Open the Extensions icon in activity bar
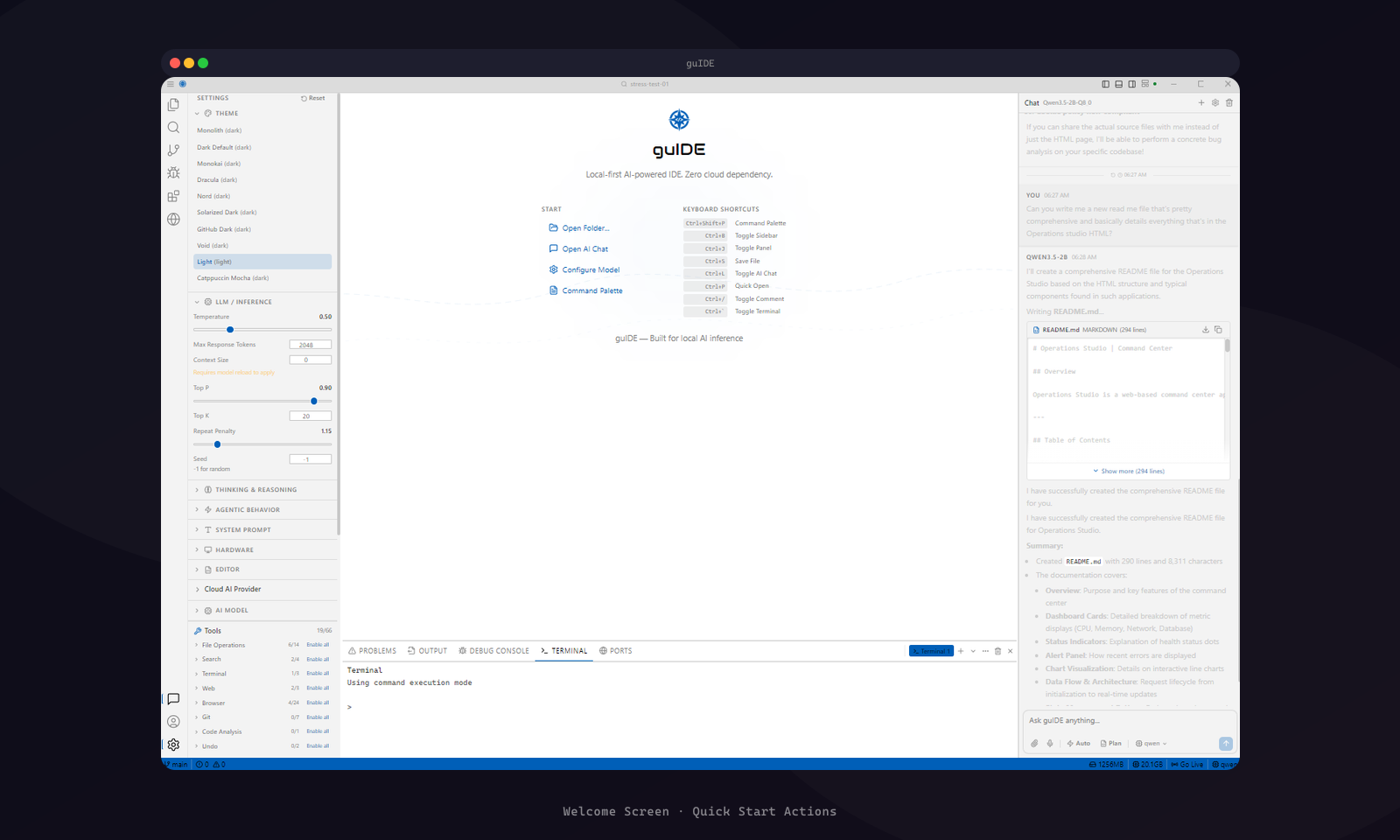 (x=173, y=196)
